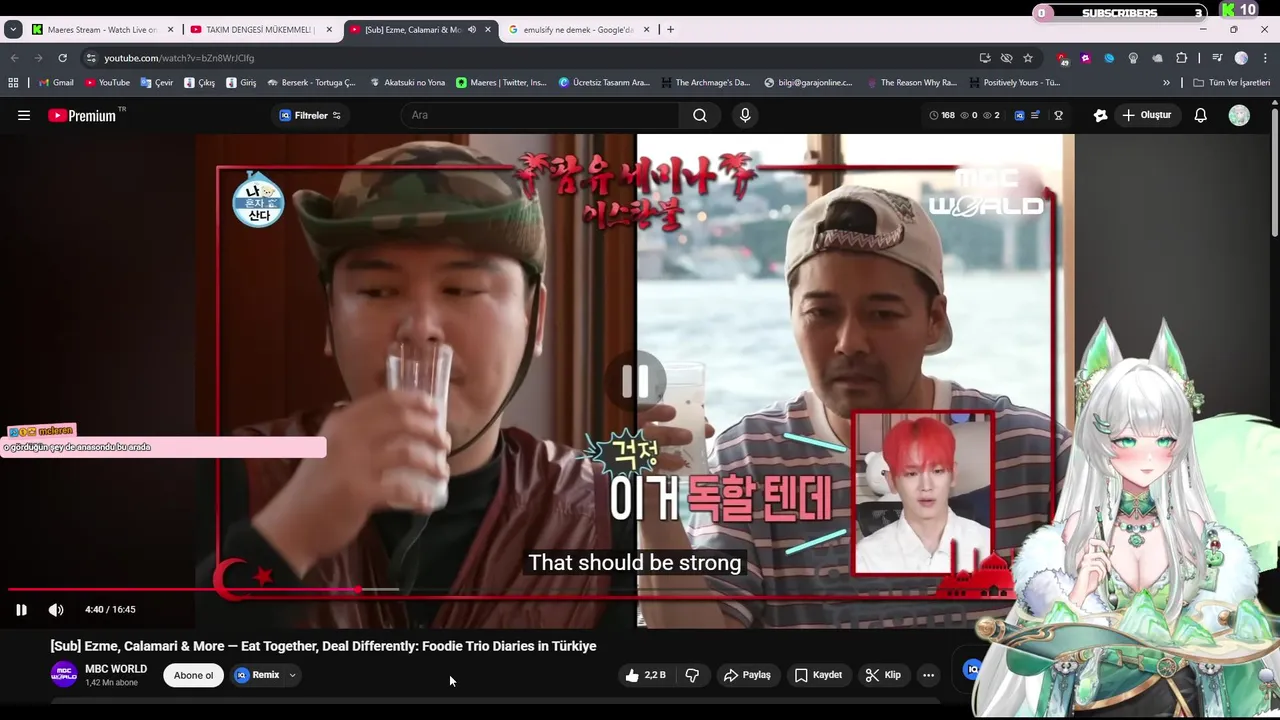Bookmark this page with star icon

coord(1028,58)
